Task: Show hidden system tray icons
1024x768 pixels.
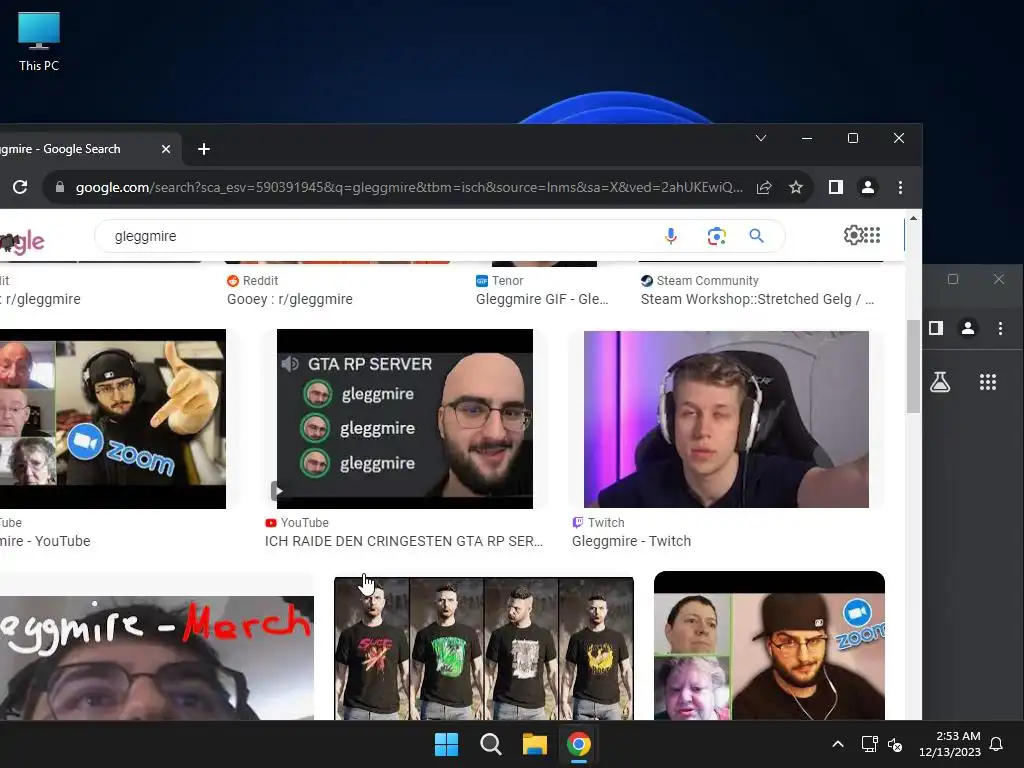Action: pyautogui.click(x=838, y=744)
